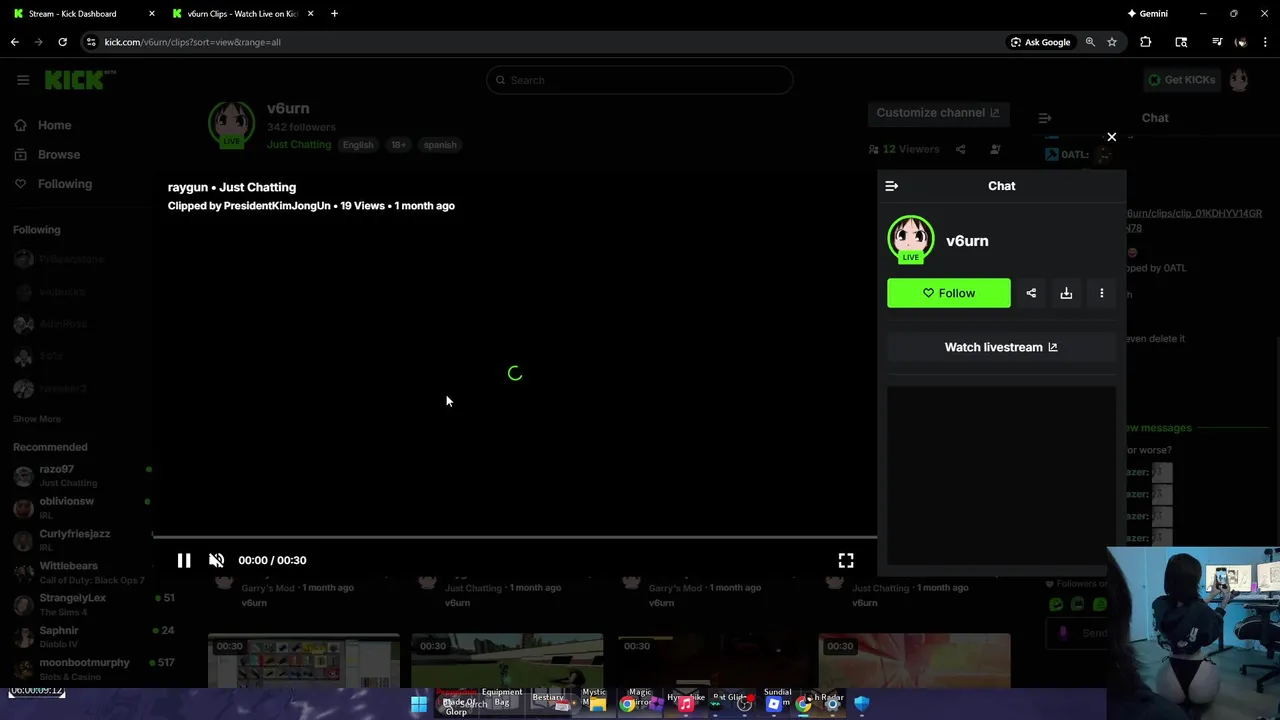The width and height of the screenshot is (1280, 720).
Task: Collapse the background stream Chat panel
Action: [x=1045, y=118]
